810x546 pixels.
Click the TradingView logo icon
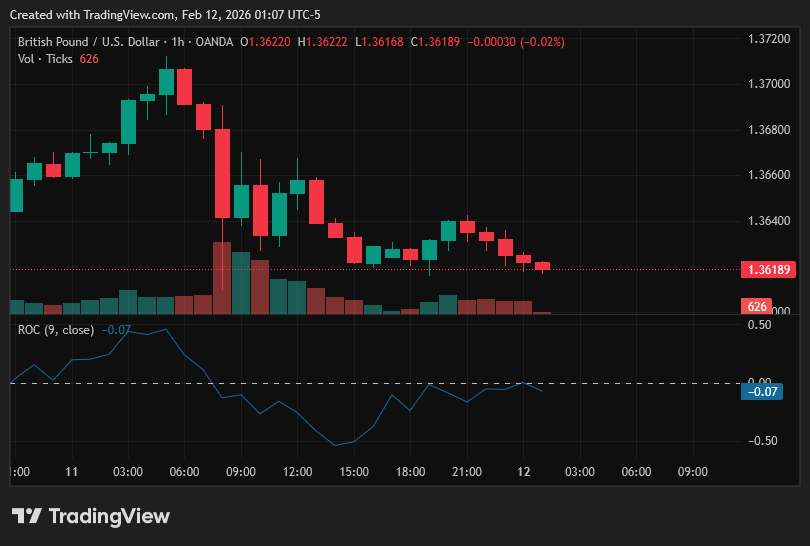coord(26,516)
